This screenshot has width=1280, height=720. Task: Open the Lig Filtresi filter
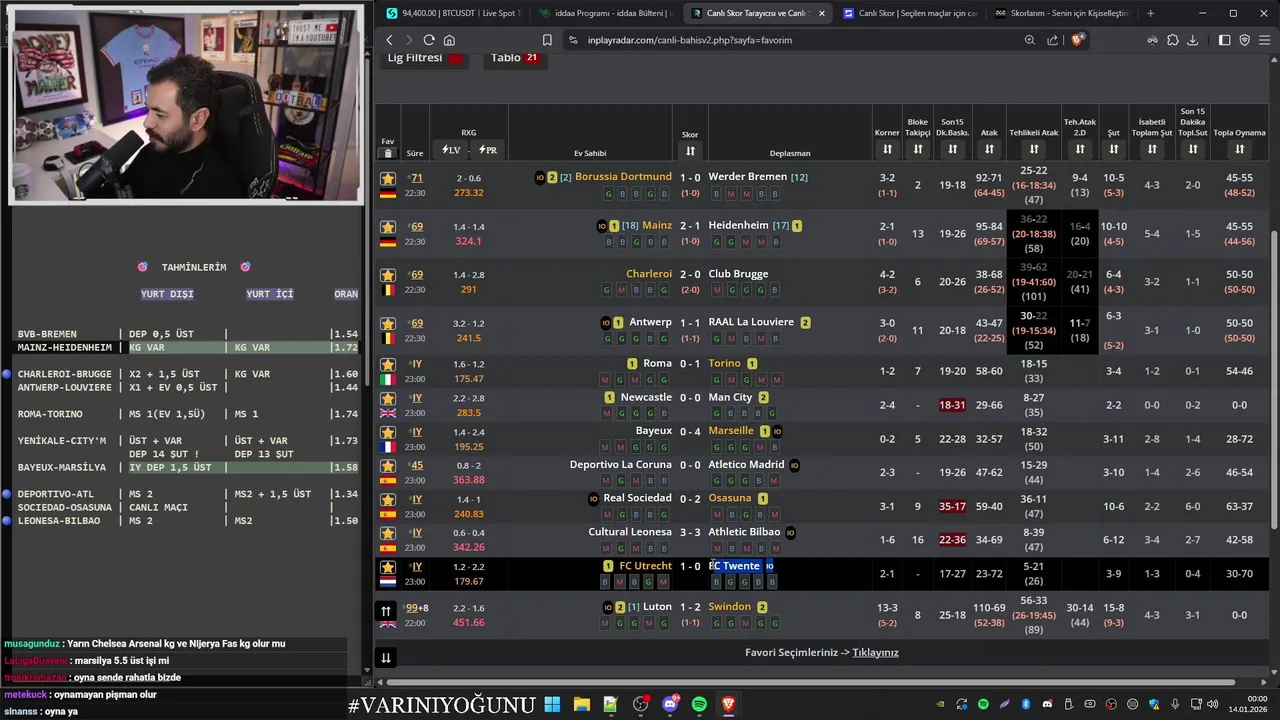[x=425, y=58]
